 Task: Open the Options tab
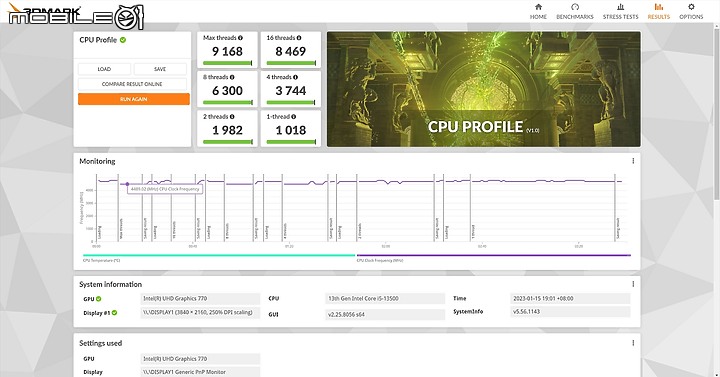[x=691, y=11]
